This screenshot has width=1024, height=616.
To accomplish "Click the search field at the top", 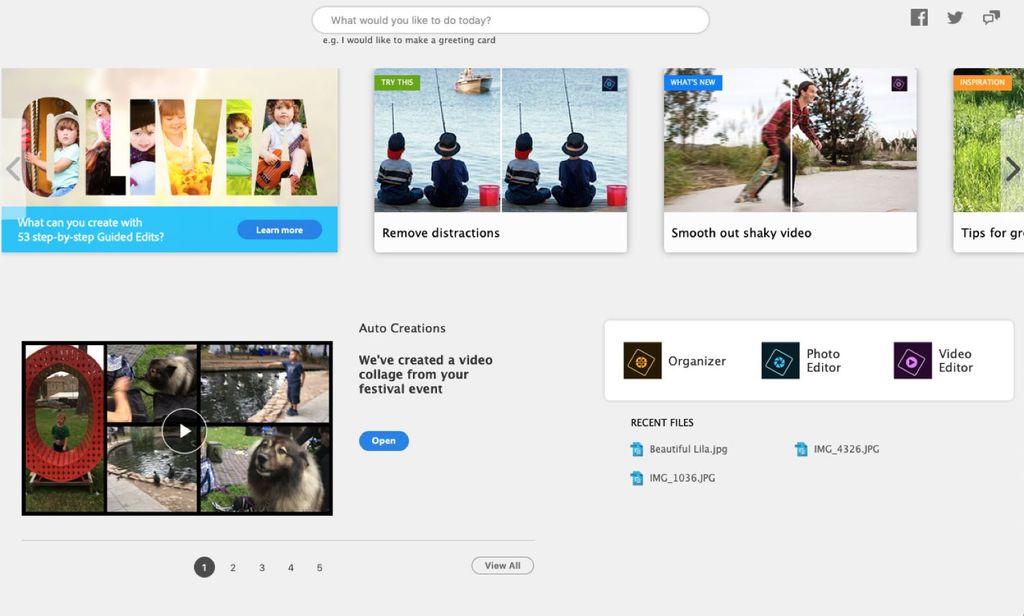I will 511,19.
